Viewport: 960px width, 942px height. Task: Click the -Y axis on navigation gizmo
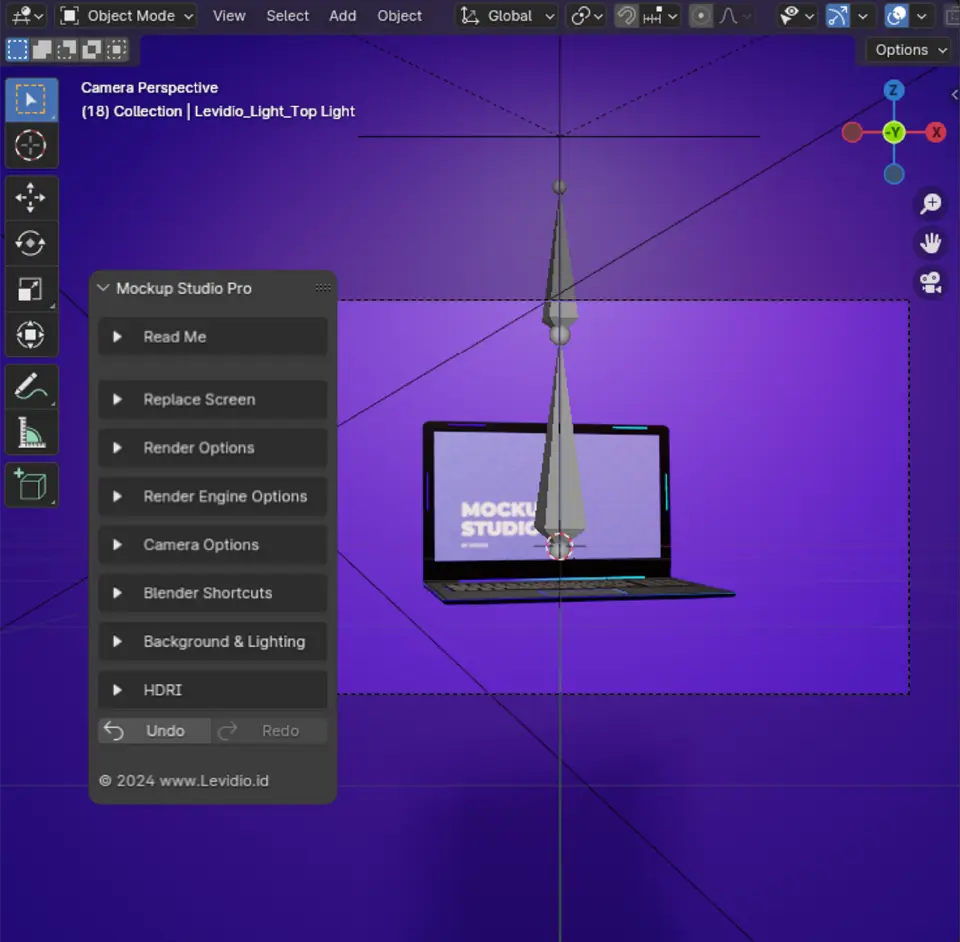tap(894, 132)
